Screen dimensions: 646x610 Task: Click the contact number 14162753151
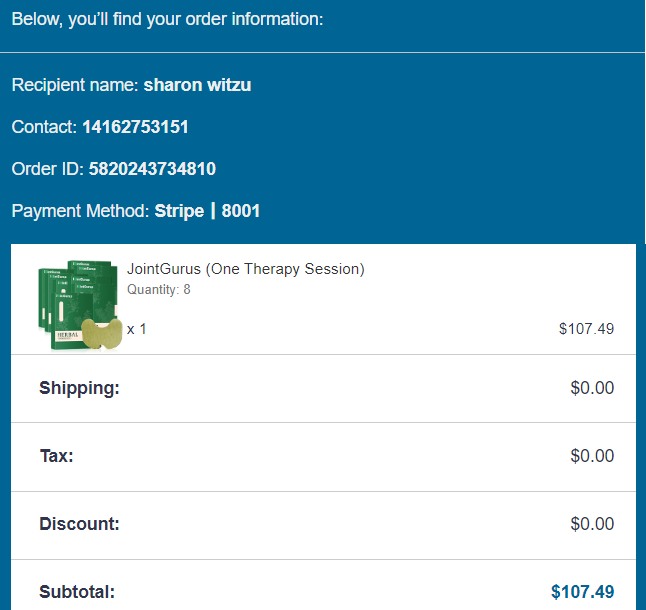[135, 127]
